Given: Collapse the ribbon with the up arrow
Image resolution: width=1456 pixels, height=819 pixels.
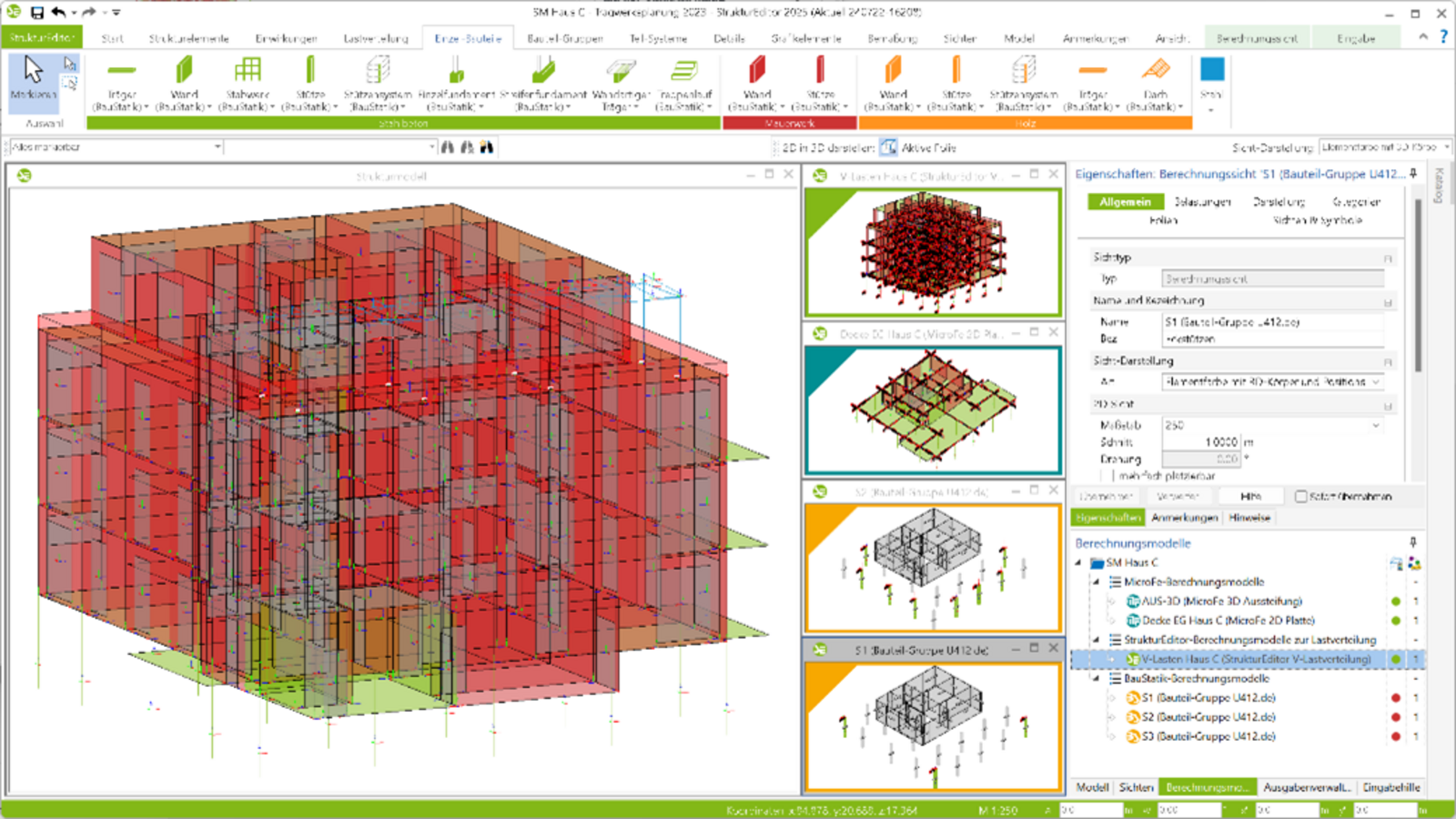Looking at the screenshot, I should pyautogui.click(x=1423, y=36).
